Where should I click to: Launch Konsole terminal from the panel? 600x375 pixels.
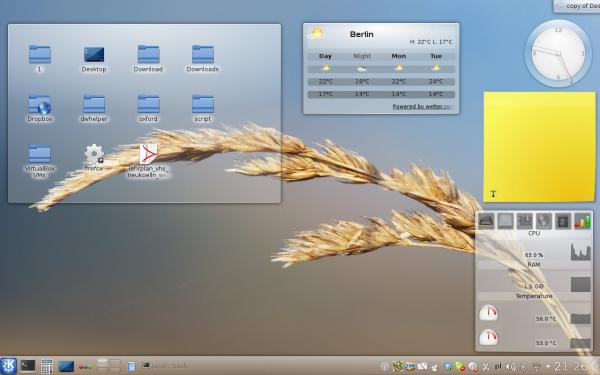coord(28,366)
